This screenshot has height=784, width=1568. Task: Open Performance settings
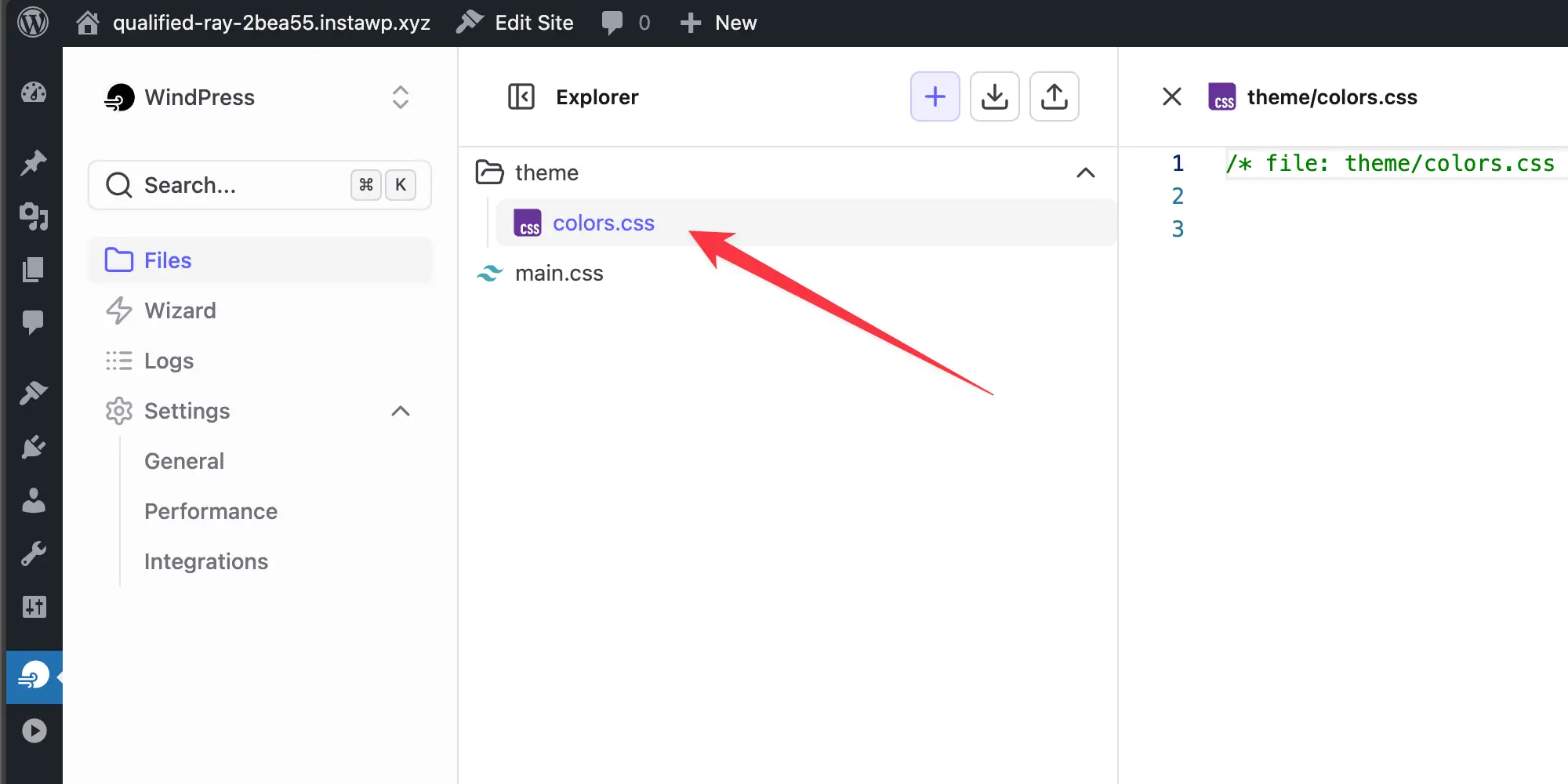(x=211, y=511)
